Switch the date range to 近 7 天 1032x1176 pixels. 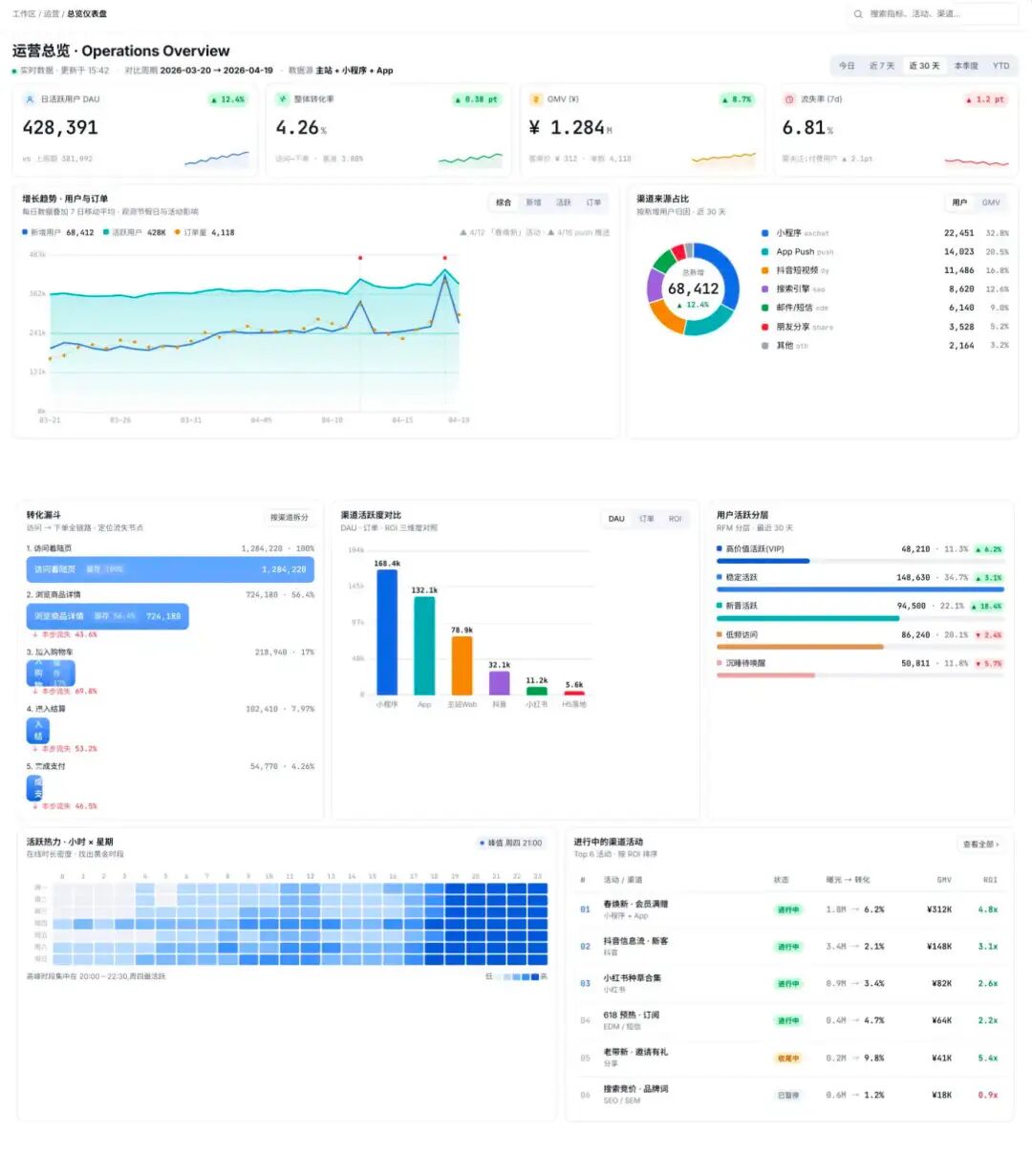coord(882,66)
